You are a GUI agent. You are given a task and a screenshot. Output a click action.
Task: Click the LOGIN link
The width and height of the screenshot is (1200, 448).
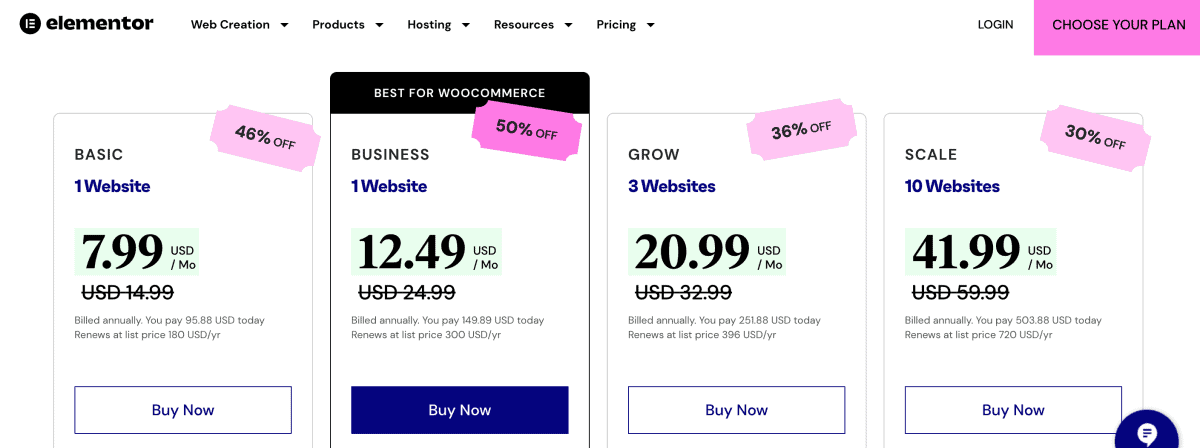click(995, 25)
